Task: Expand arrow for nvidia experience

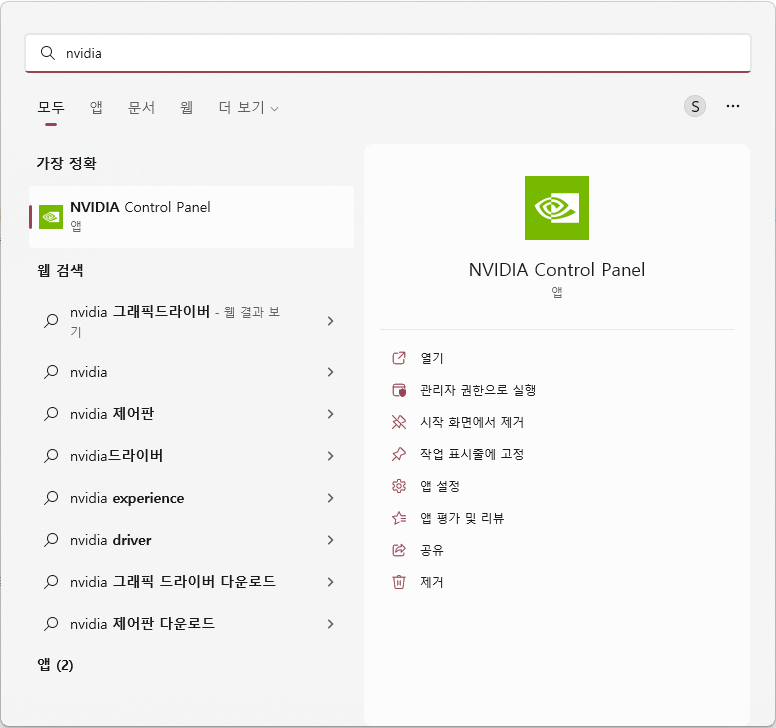Action: click(x=331, y=498)
